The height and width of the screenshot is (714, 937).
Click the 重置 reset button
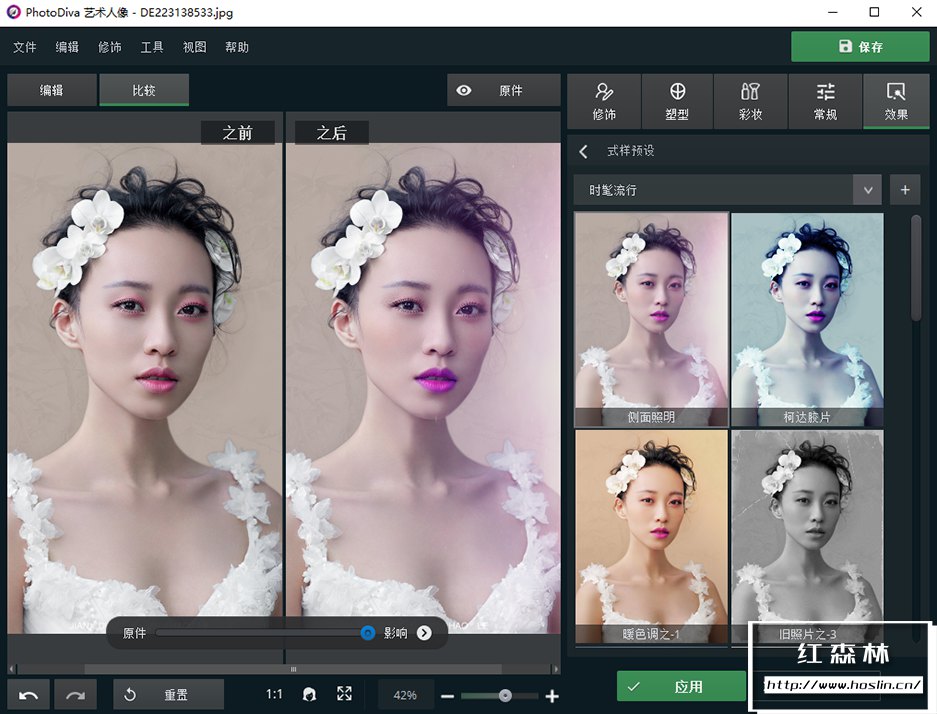click(169, 695)
